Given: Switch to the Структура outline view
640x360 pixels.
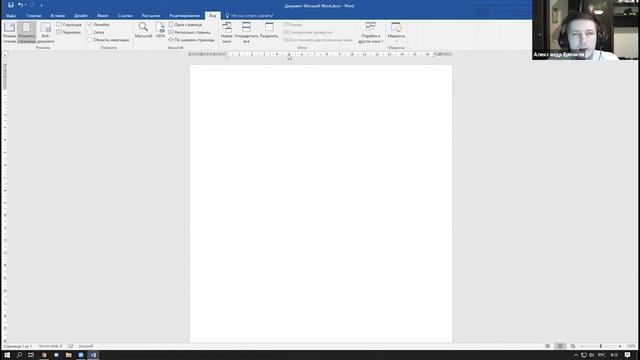Looking at the screenshot, I should tap(69, 24).
